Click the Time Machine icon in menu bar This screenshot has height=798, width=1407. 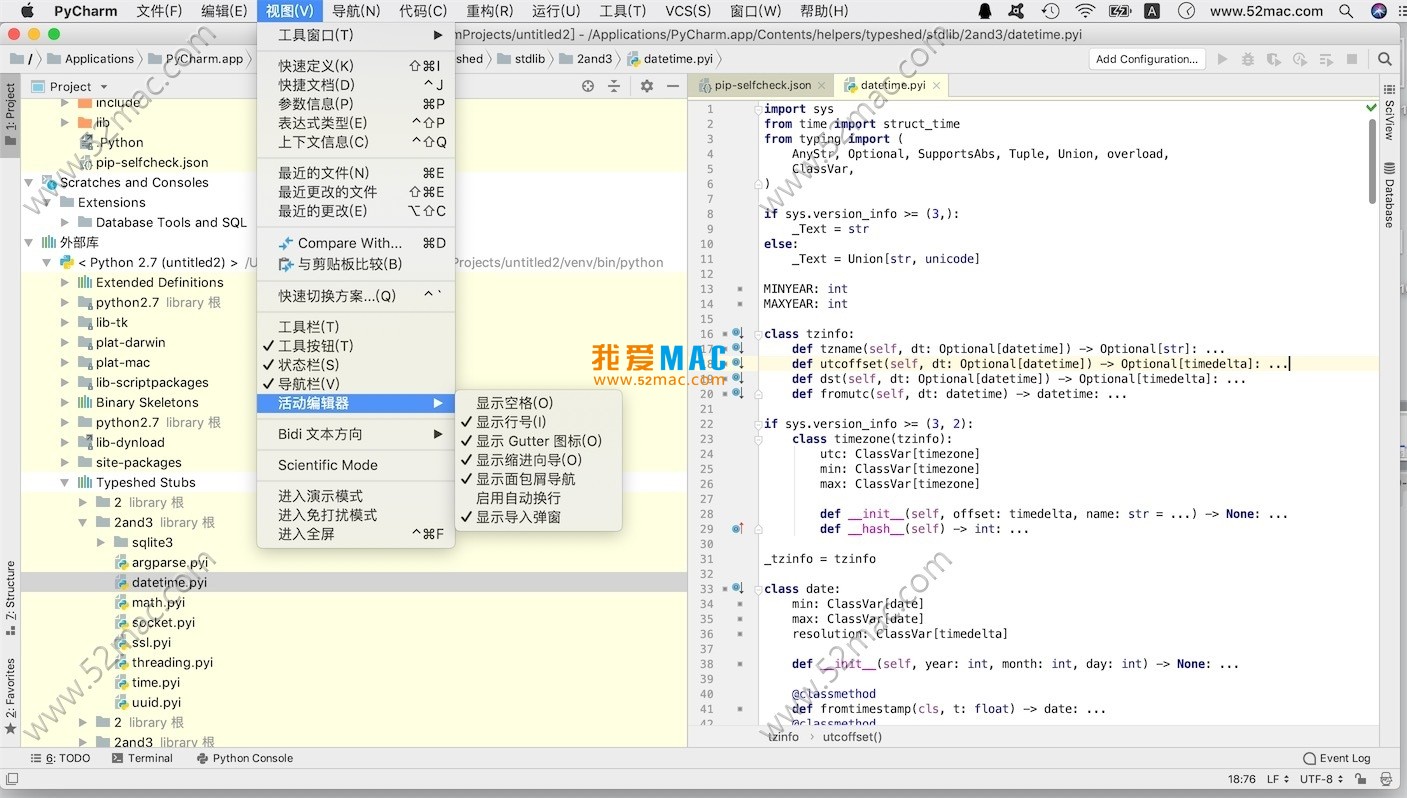tap(1050, 11)
